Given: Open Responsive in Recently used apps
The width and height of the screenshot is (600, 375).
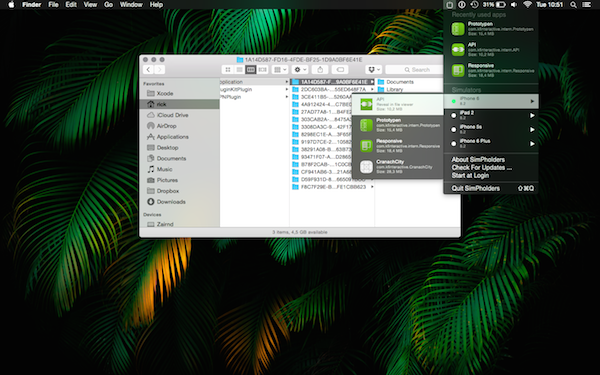Looking at the screenshot, I should (x=491, y=70).
